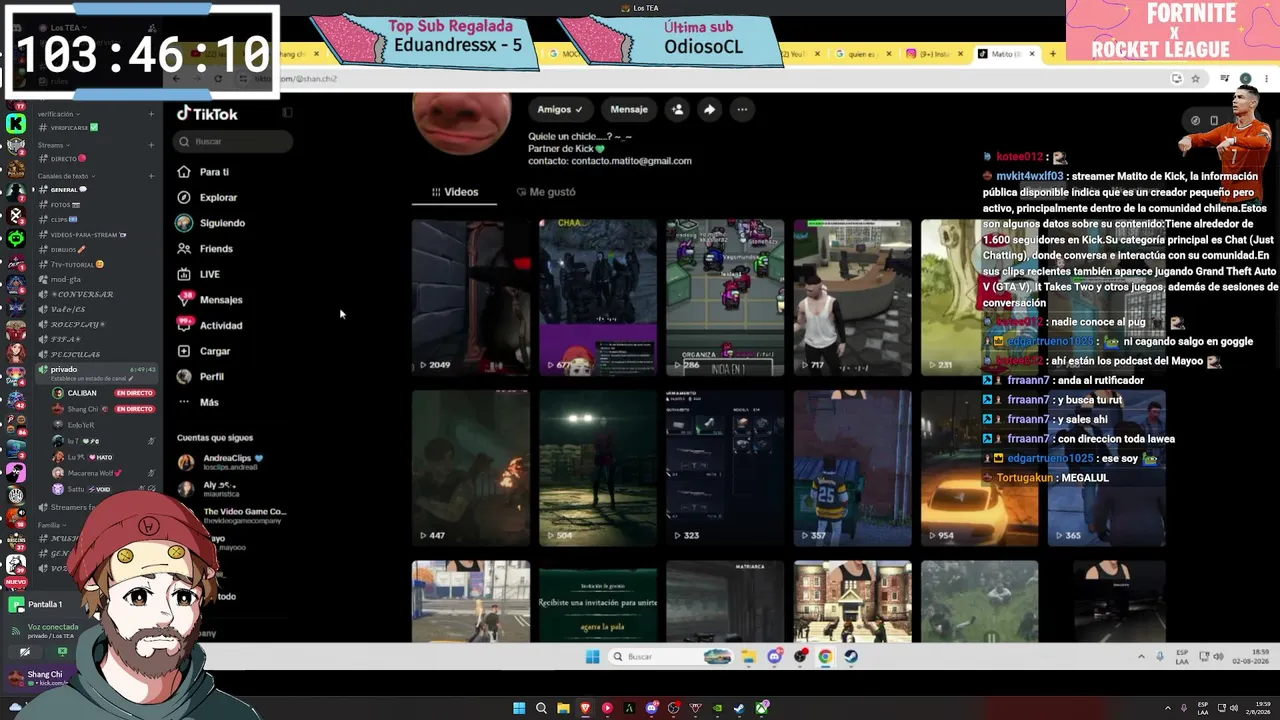Open Steam from the inner taskbar
Viewport: 1280px width, 720px height.
click(x=850, y=657)
